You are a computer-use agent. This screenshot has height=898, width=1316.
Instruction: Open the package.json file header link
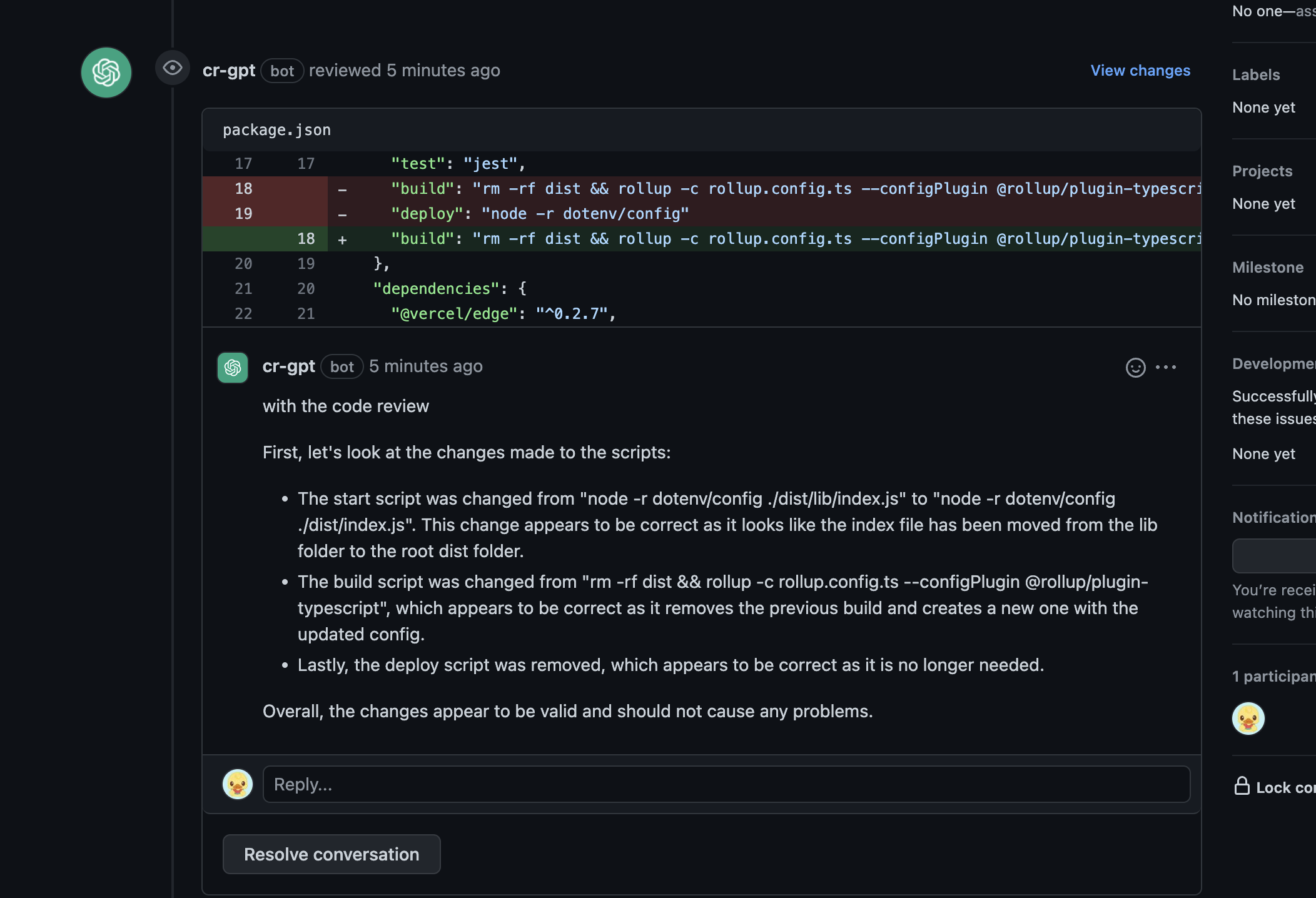pos(276,129)
